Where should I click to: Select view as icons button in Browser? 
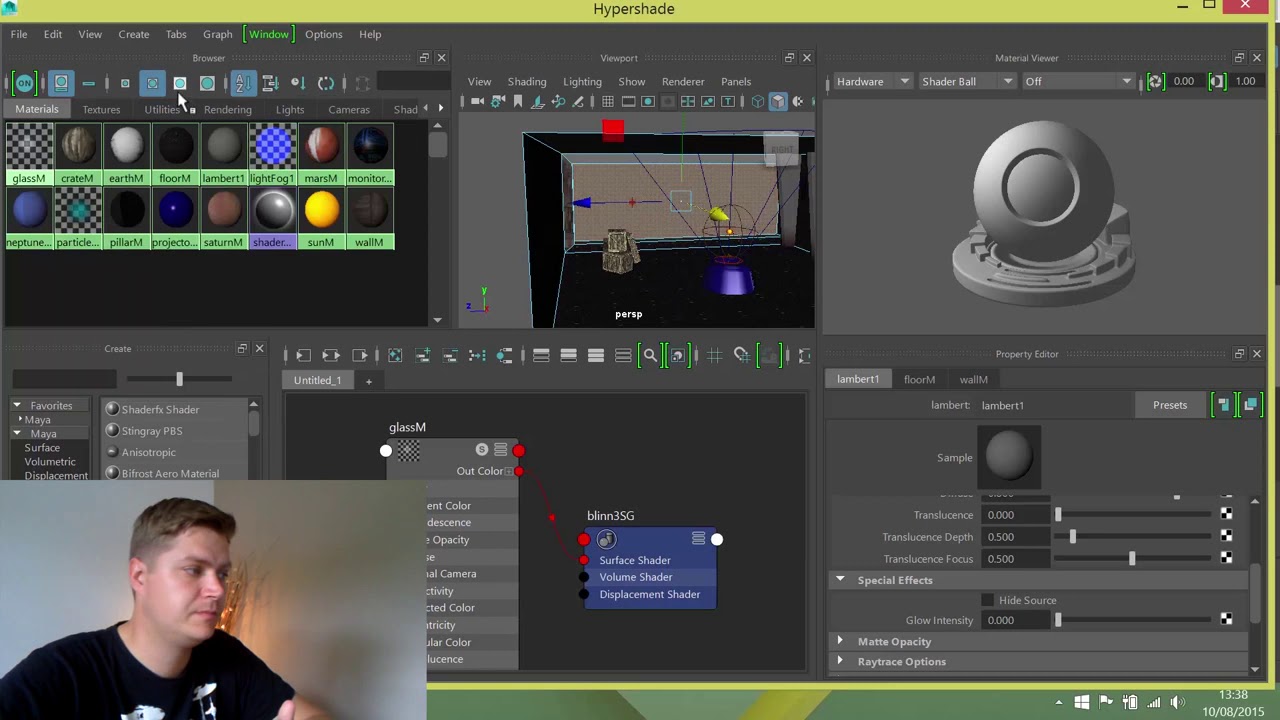(x=61, y=83)
